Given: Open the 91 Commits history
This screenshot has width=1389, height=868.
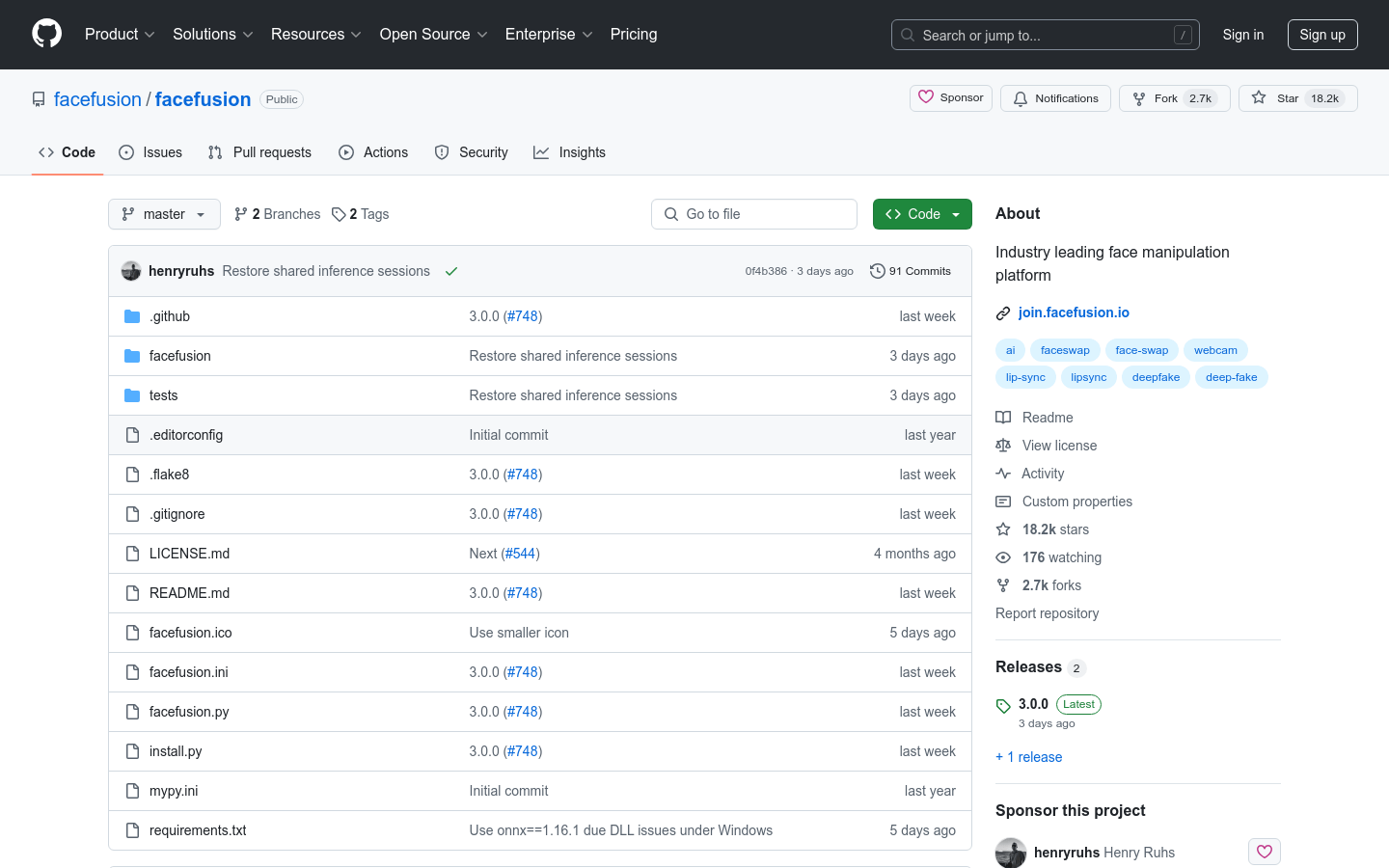Looking at the screenshot, I should [x=911, y=271].
